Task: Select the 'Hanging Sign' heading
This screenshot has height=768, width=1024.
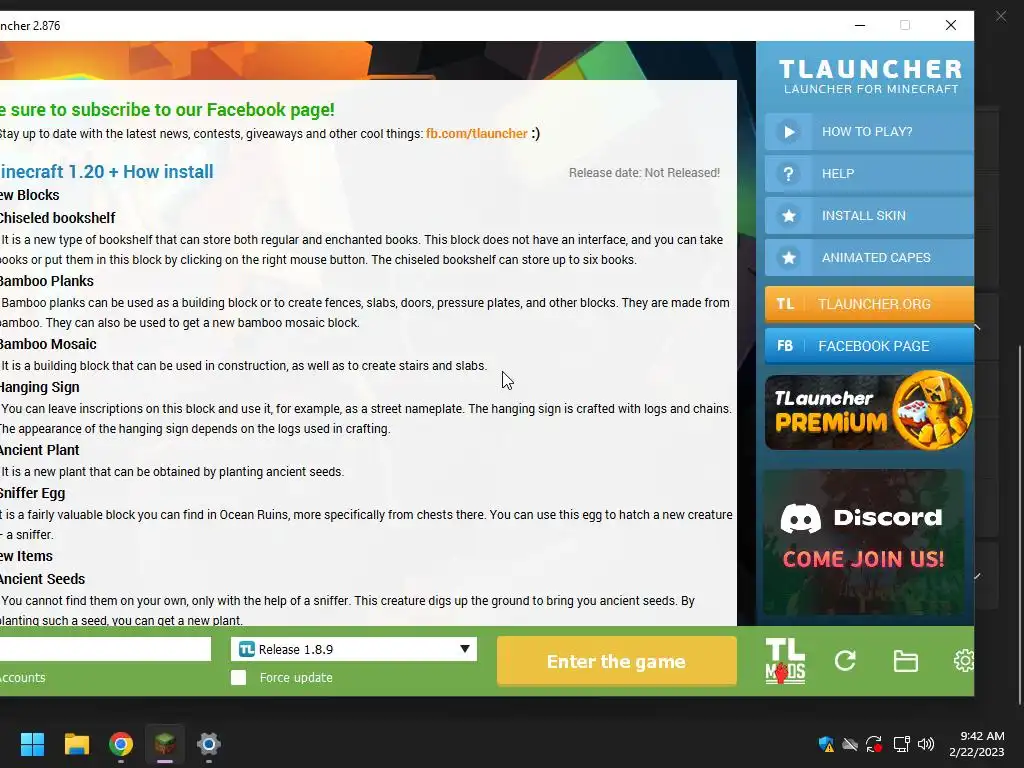Action: (40, 387)
